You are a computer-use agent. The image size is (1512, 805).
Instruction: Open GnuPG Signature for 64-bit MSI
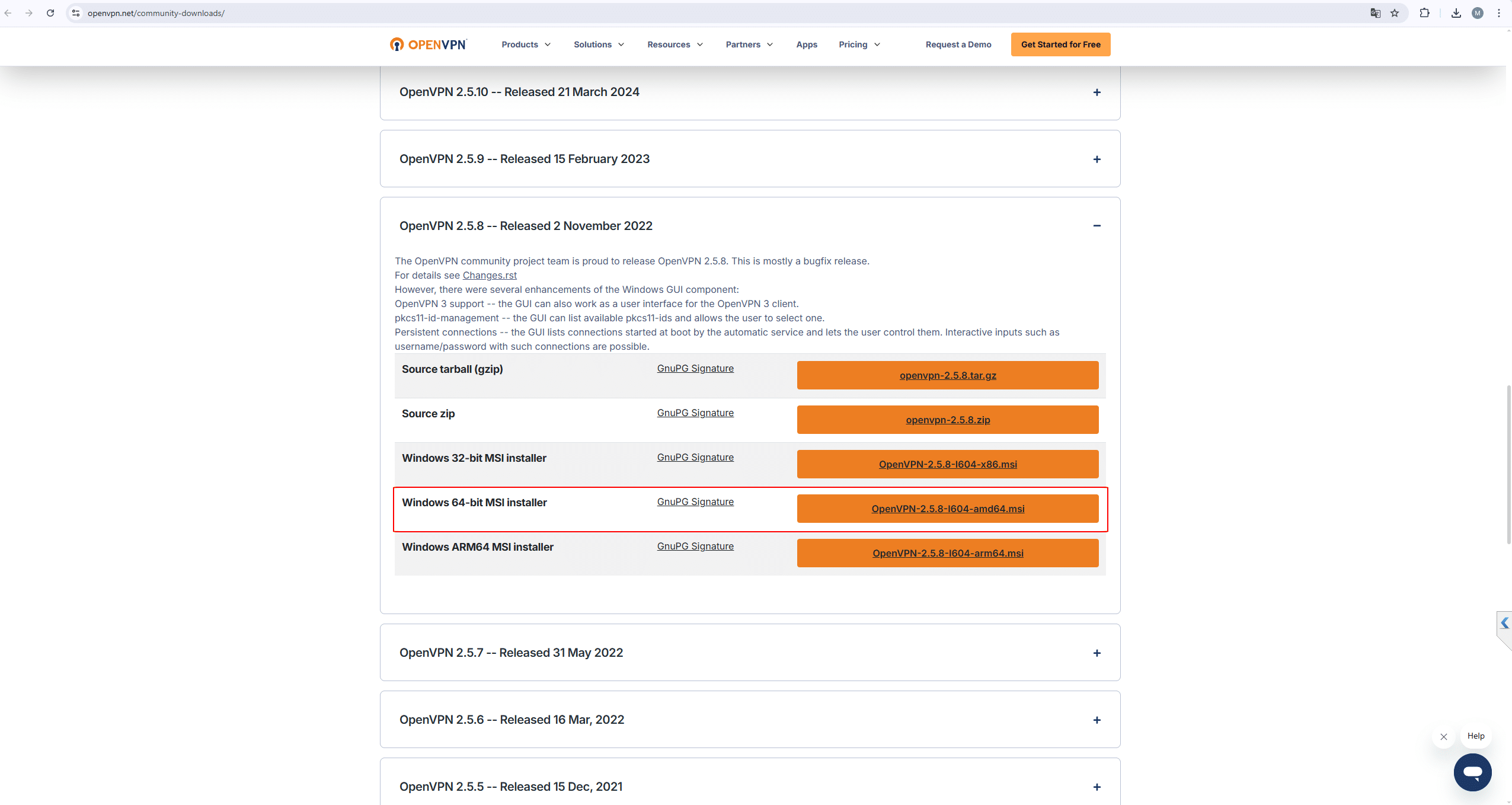tap(695, 501)
